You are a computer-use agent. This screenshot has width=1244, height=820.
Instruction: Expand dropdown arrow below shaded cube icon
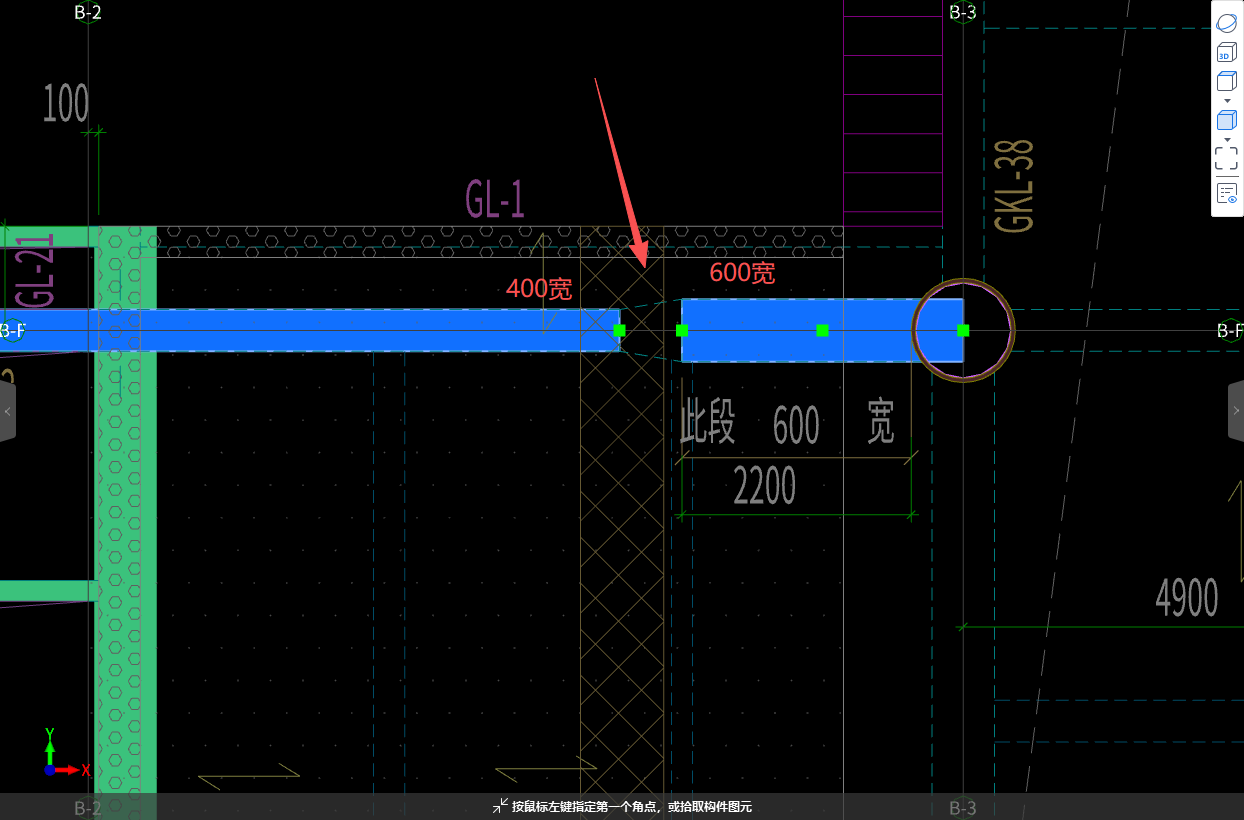[x=1227, y=138]
